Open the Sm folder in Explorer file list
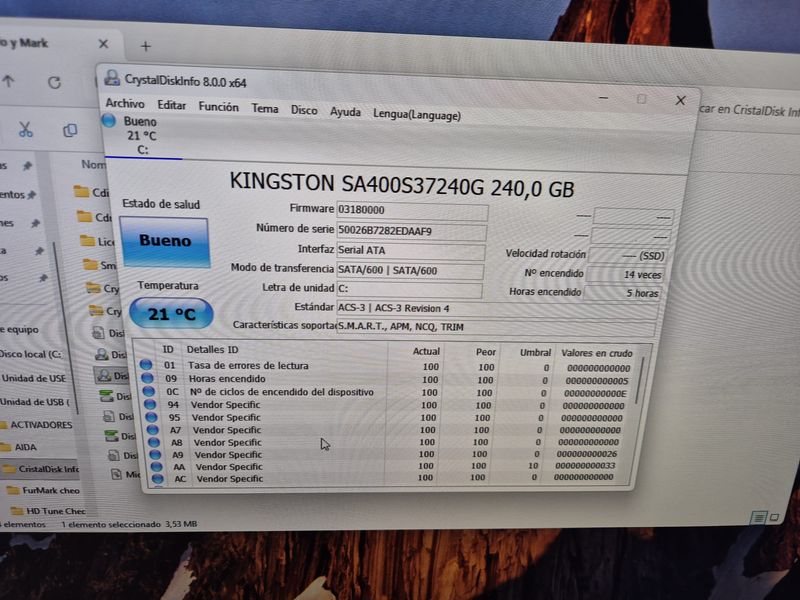 (x=99, y=265)
